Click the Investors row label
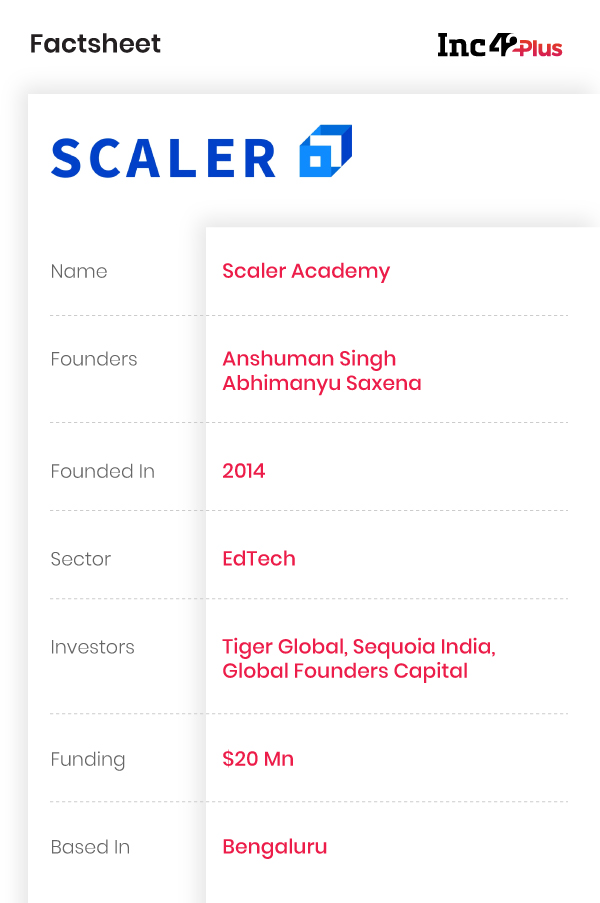 [x=92, y=647]
